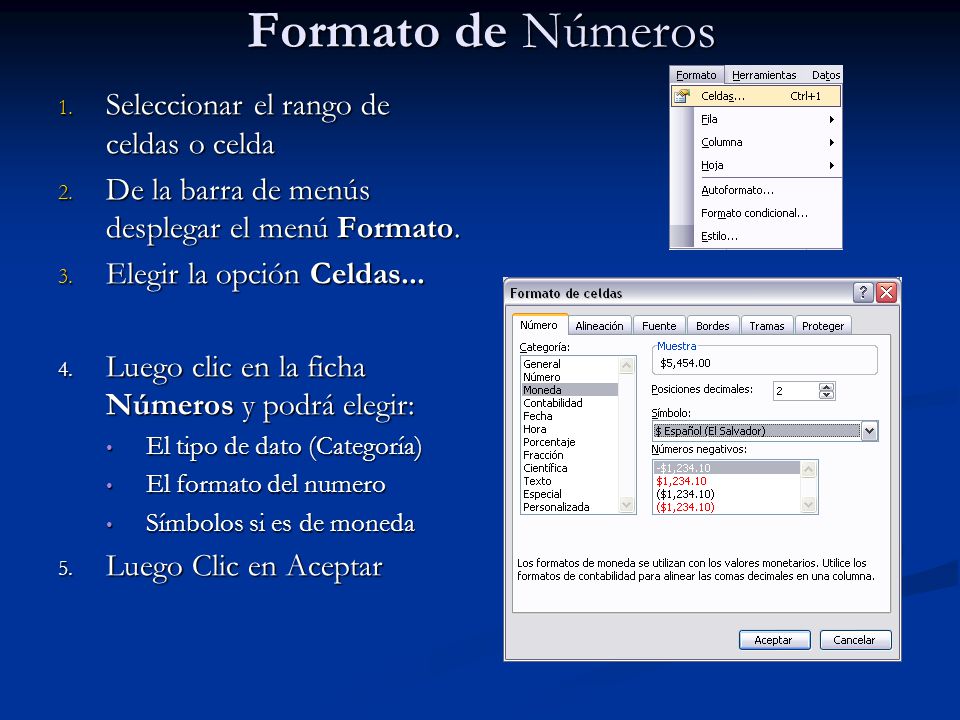This screenshot has height=720, width=960.
Task: Select Autoformato... menu entry
Action: [x=756, y=190]
